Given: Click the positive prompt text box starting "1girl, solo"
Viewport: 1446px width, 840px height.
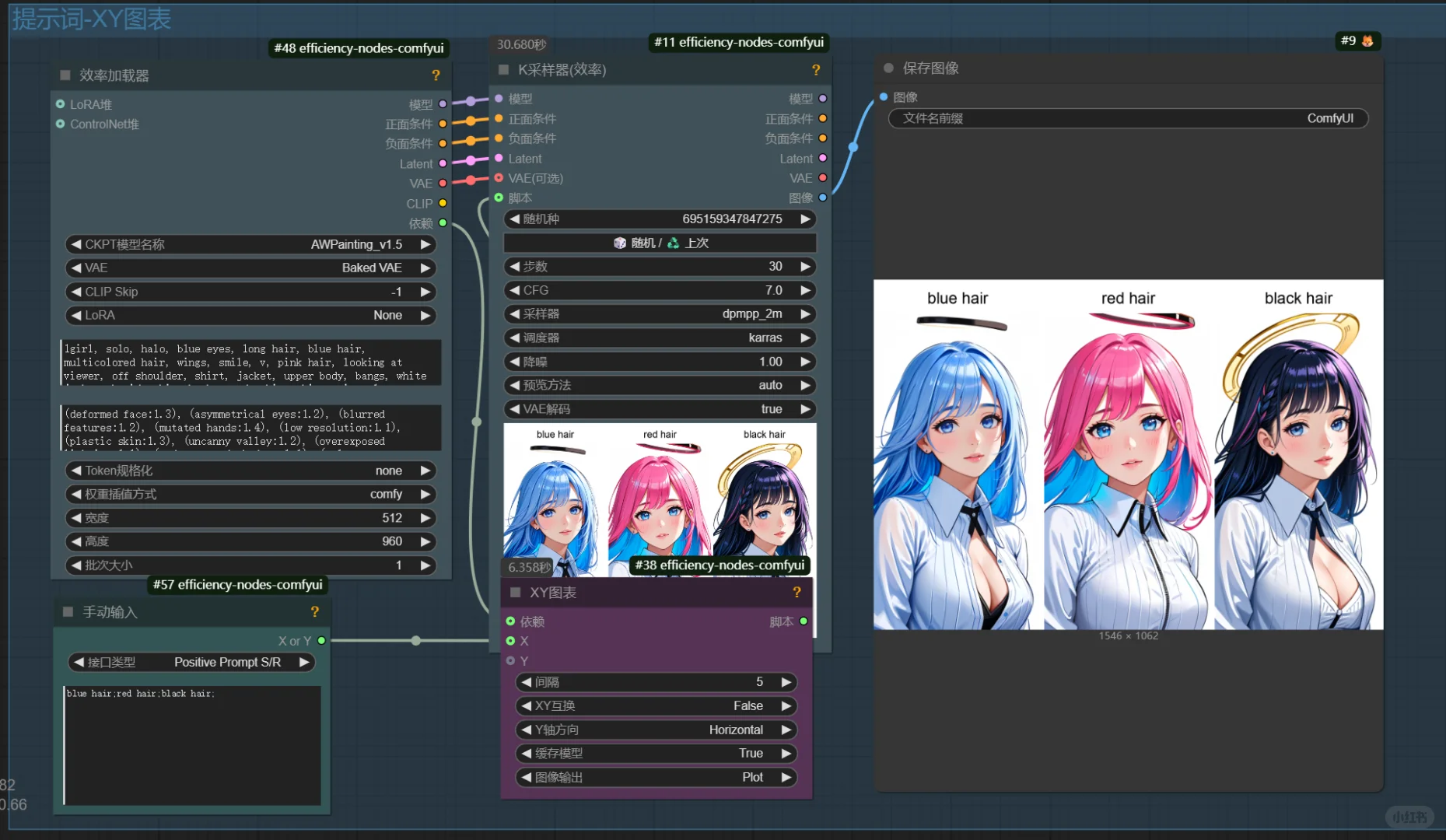Looking at the screenshot, I should pyautogui.click(x=250, y=362).
